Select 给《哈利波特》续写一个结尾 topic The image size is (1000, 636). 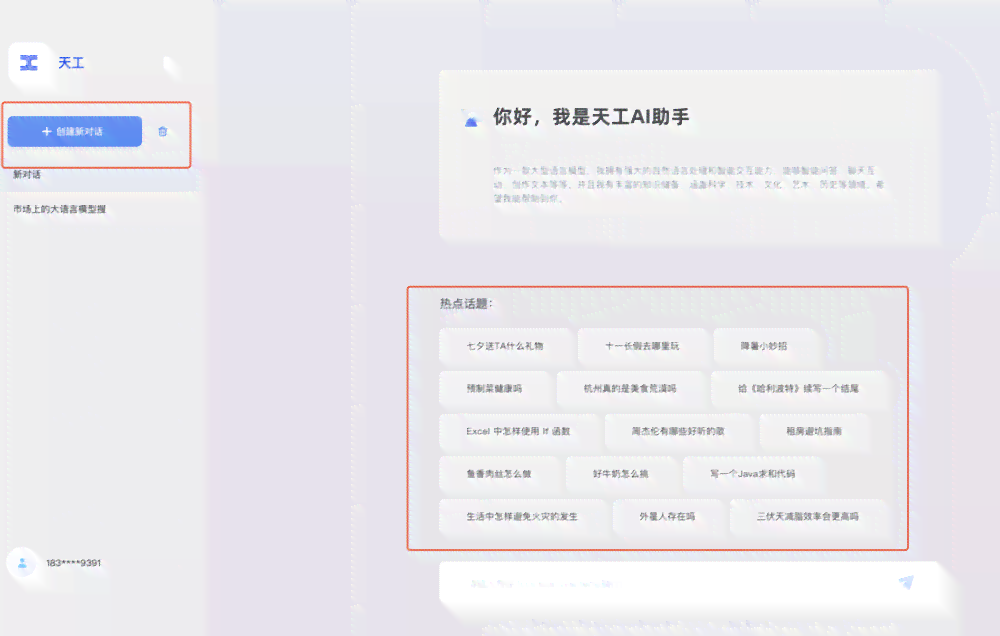coord(794,389)
